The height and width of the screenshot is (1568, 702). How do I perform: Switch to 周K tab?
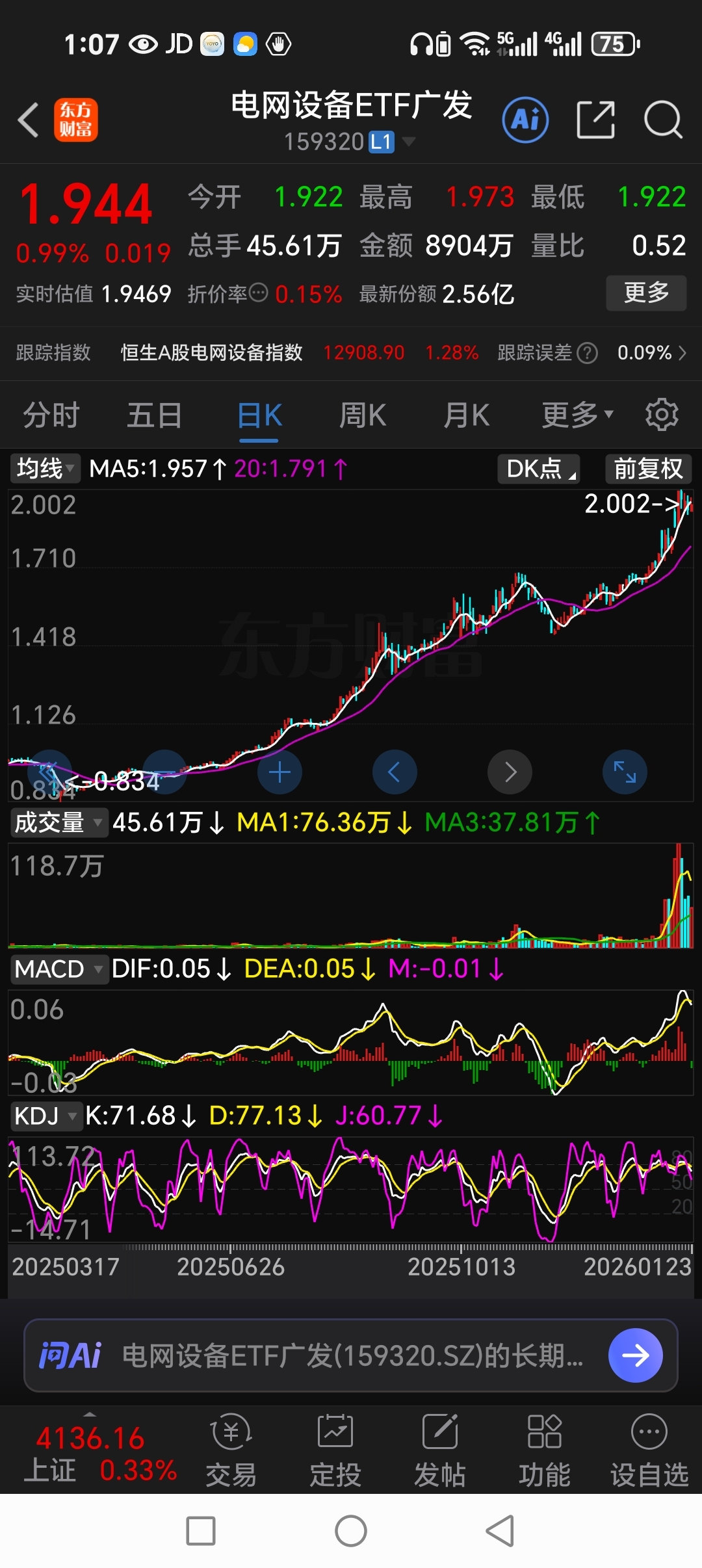[x=363, y=415]
